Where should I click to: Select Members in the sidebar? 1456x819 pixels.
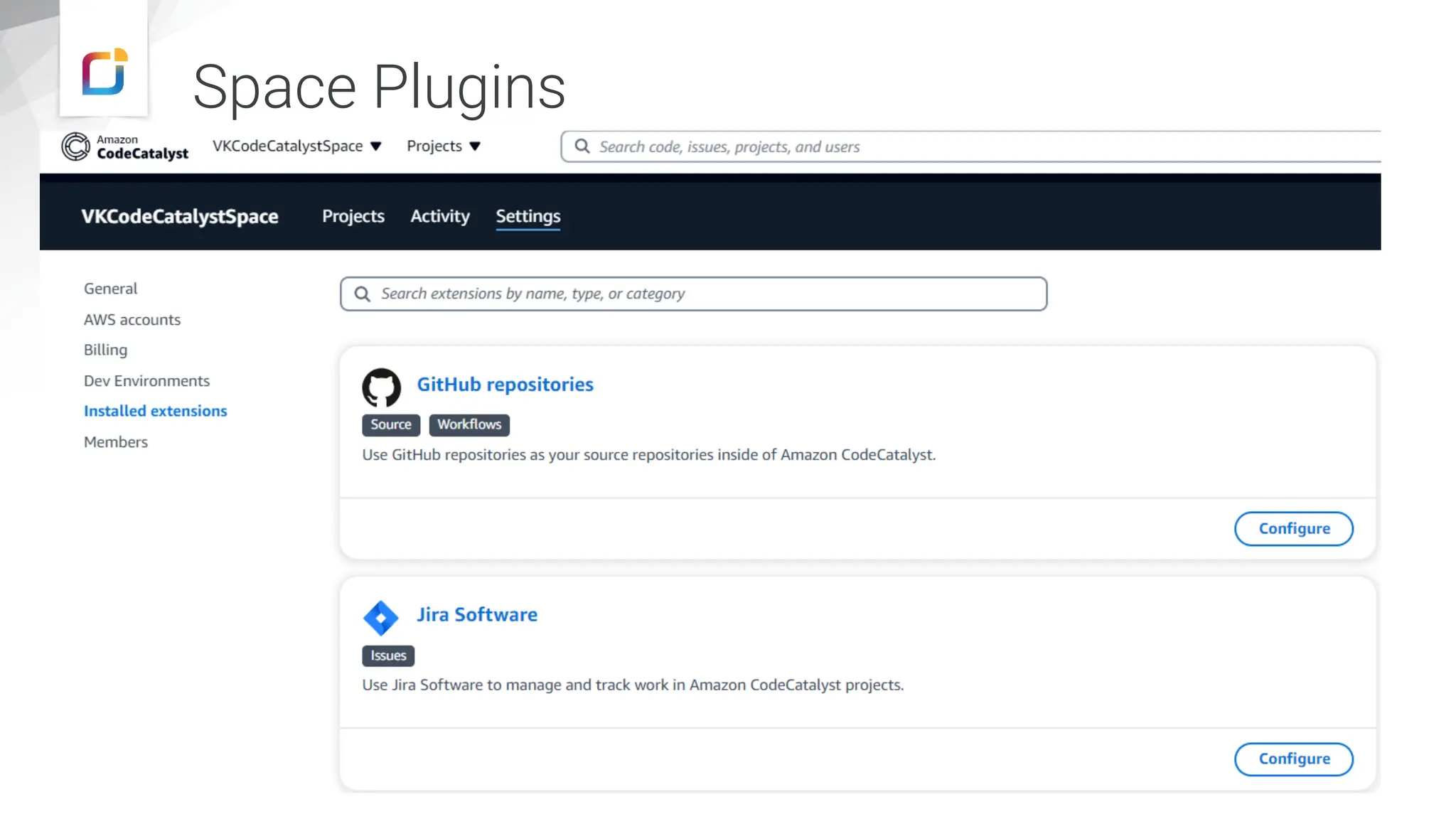point(116,442)
